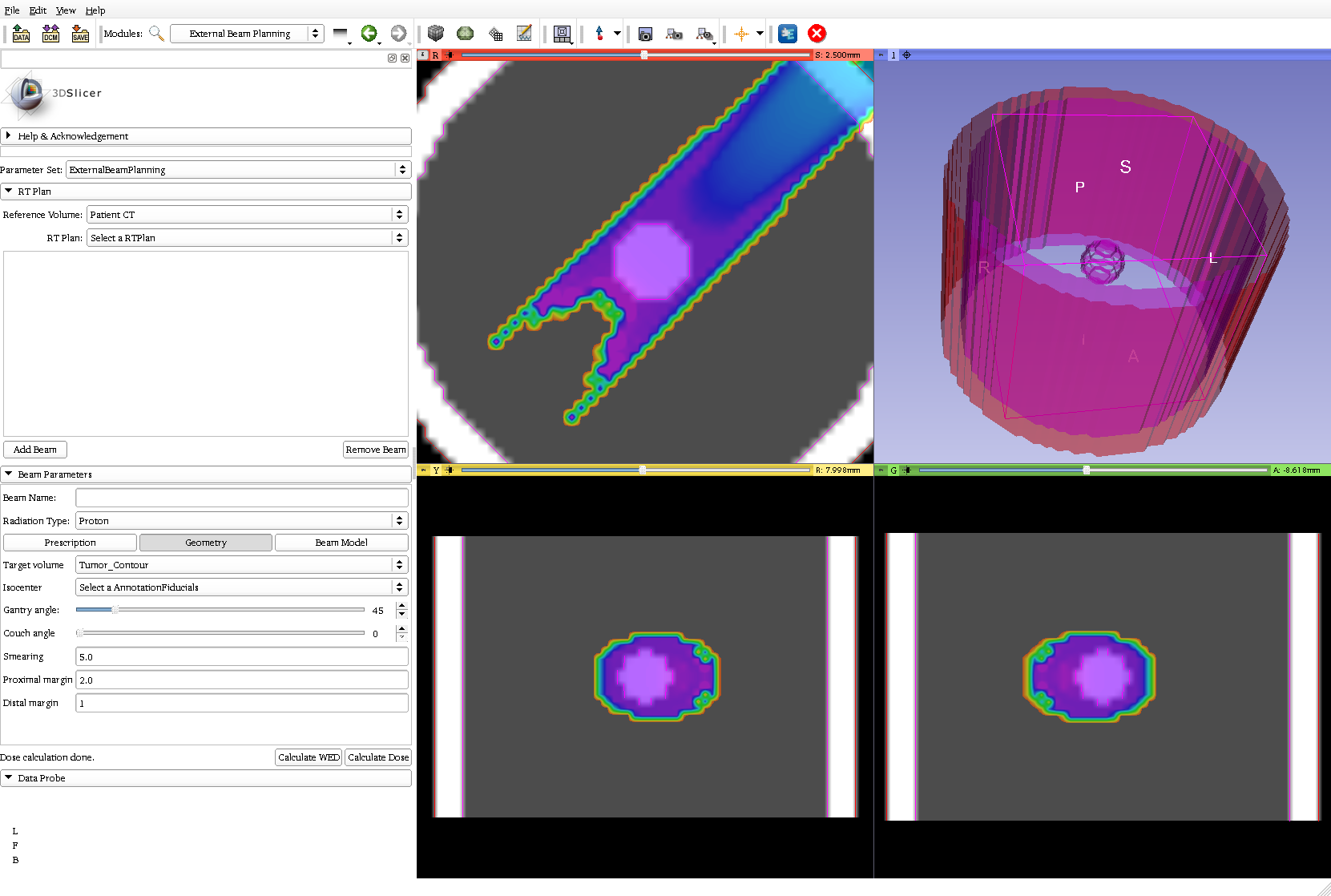This screenshot has height=896, width=1331.
Task: Center the 3D view with the crosshair button
Action: (x=907, y=55)
